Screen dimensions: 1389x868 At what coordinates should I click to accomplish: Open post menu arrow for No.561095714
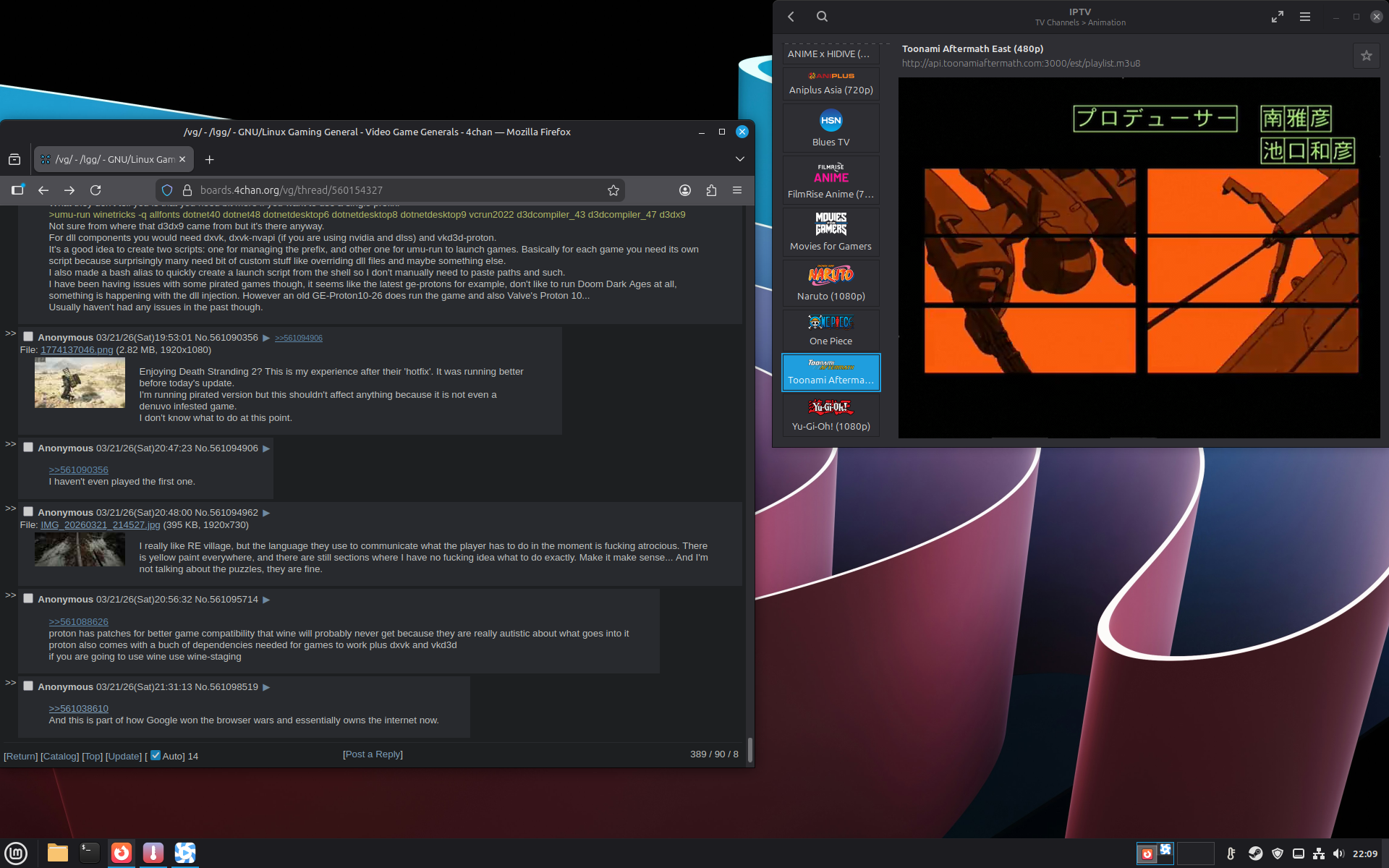[x=266, y=600]
